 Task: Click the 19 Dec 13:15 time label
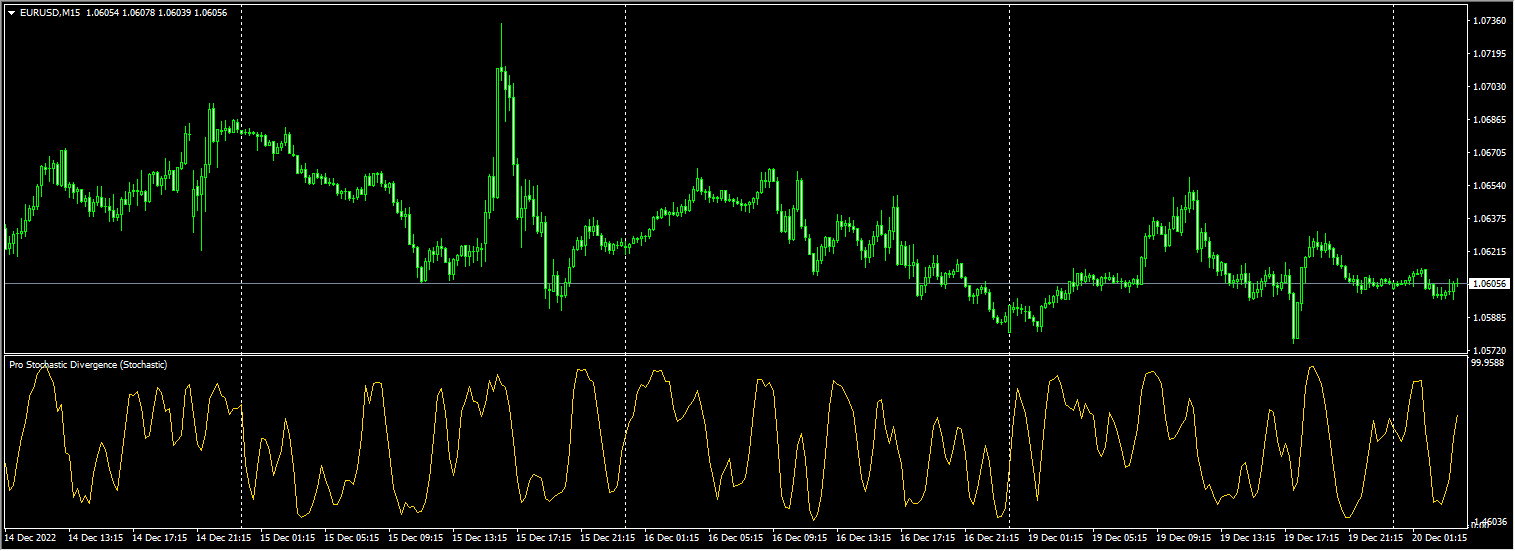click(1248, 538)
